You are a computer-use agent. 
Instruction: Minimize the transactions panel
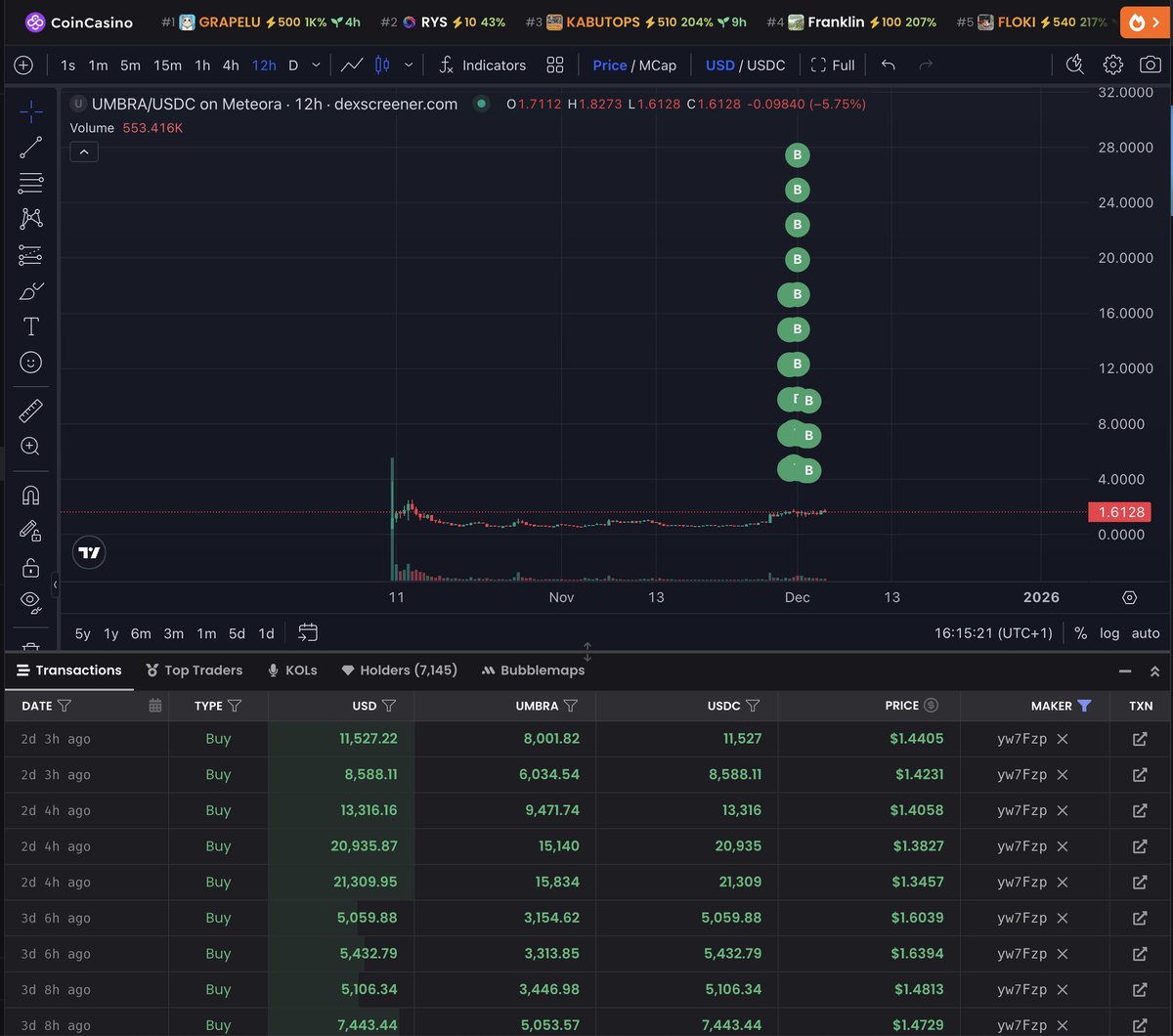pos(1125,671)
